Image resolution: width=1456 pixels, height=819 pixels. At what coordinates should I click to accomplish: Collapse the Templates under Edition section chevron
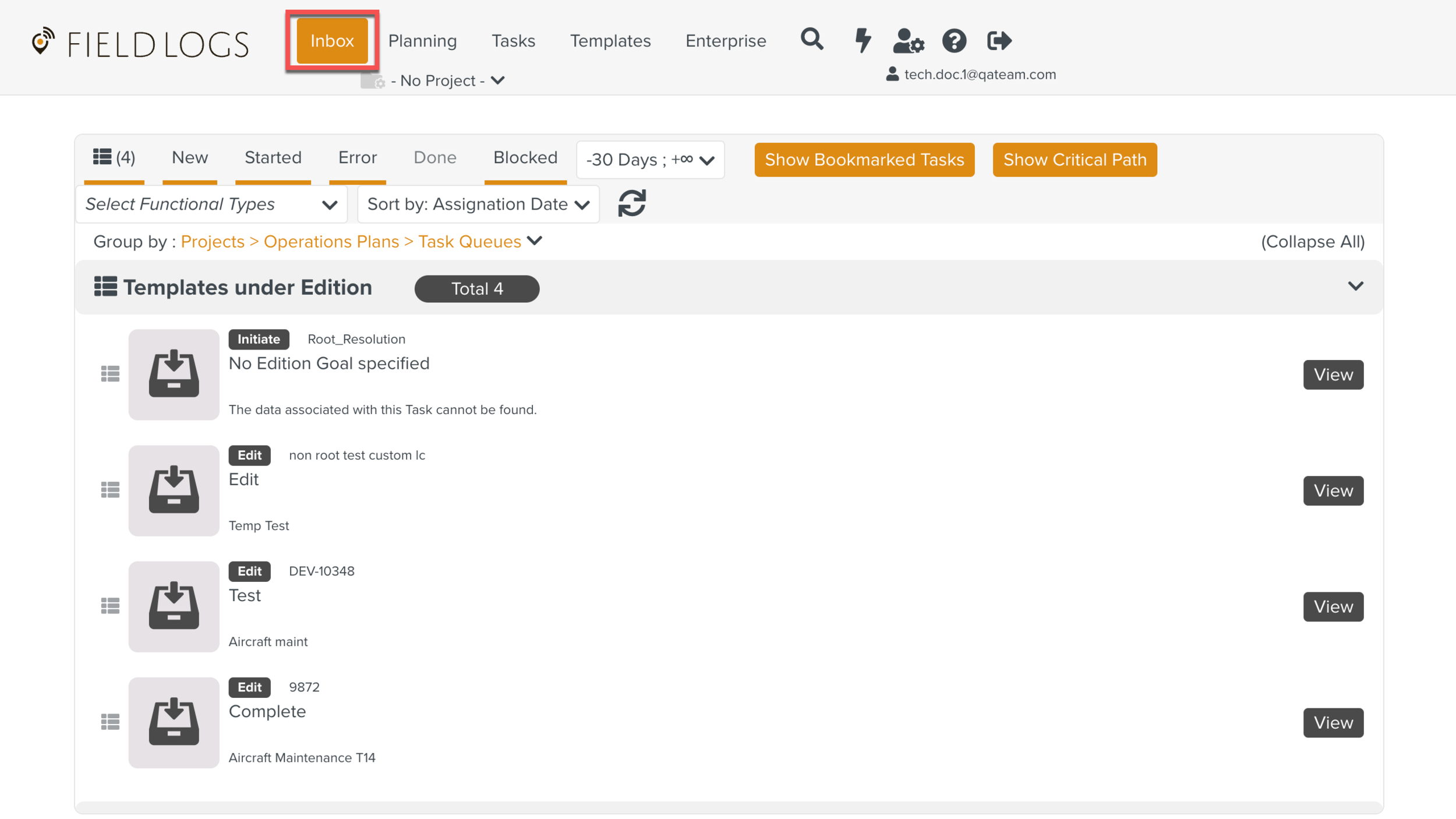pos(1355,287)
